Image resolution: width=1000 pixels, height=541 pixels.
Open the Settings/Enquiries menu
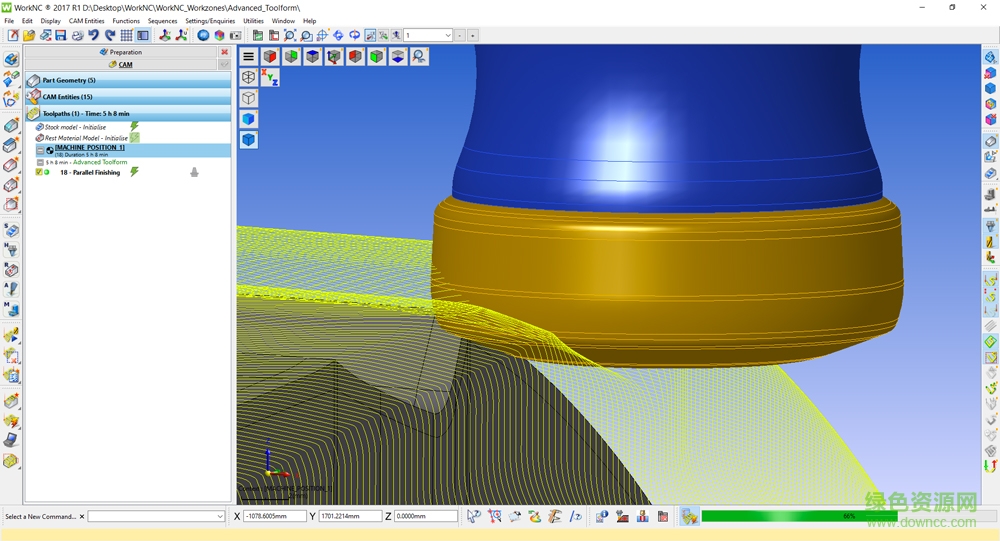[210, 20]
